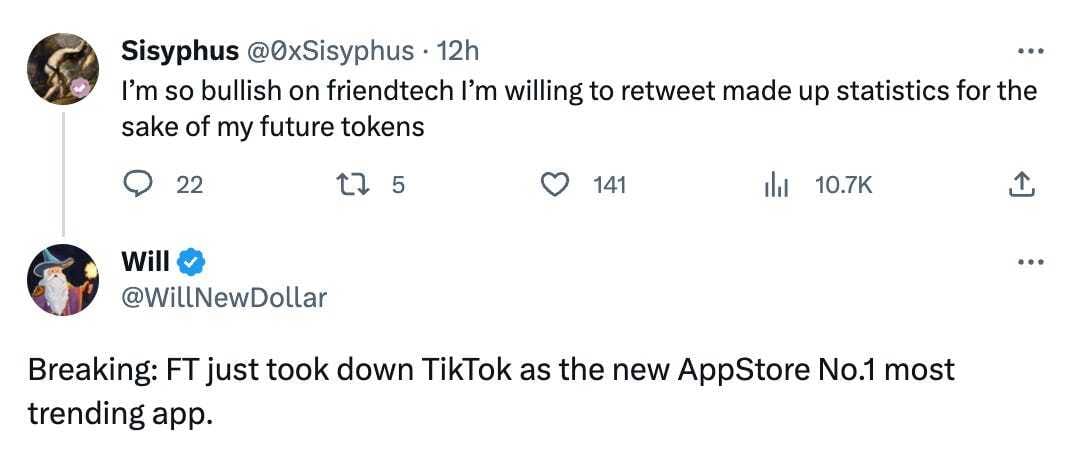Click the 141 likes count
1068x452 pixels.
(x=609, y=185)
